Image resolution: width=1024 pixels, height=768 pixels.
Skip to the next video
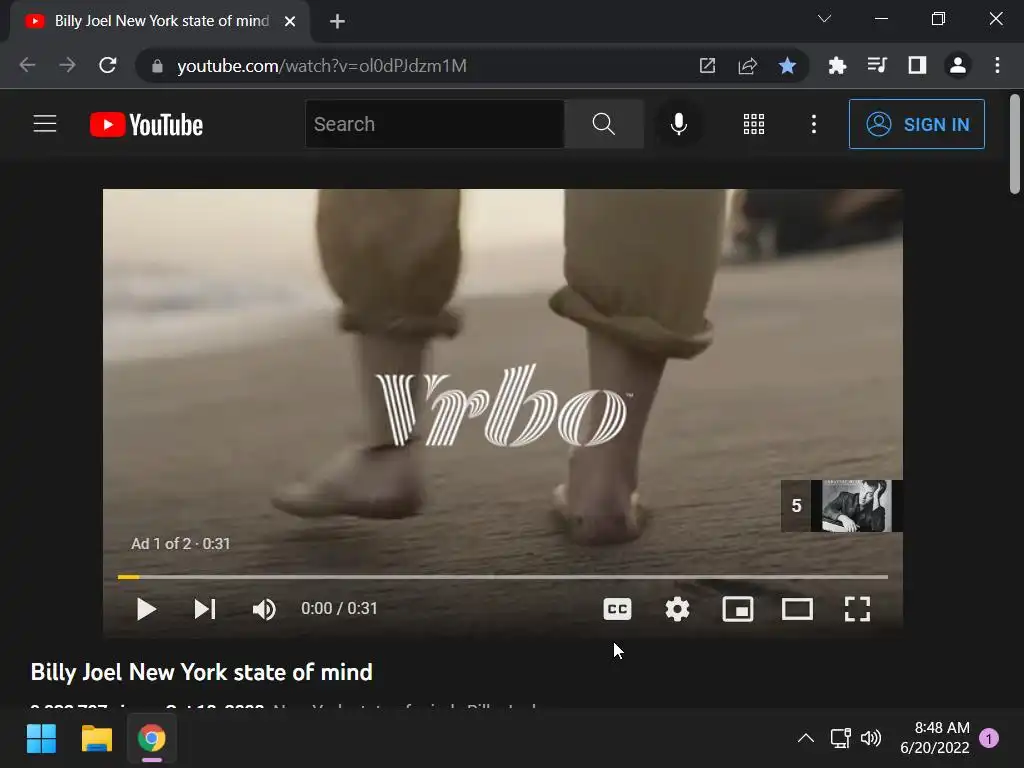point(204,609)
